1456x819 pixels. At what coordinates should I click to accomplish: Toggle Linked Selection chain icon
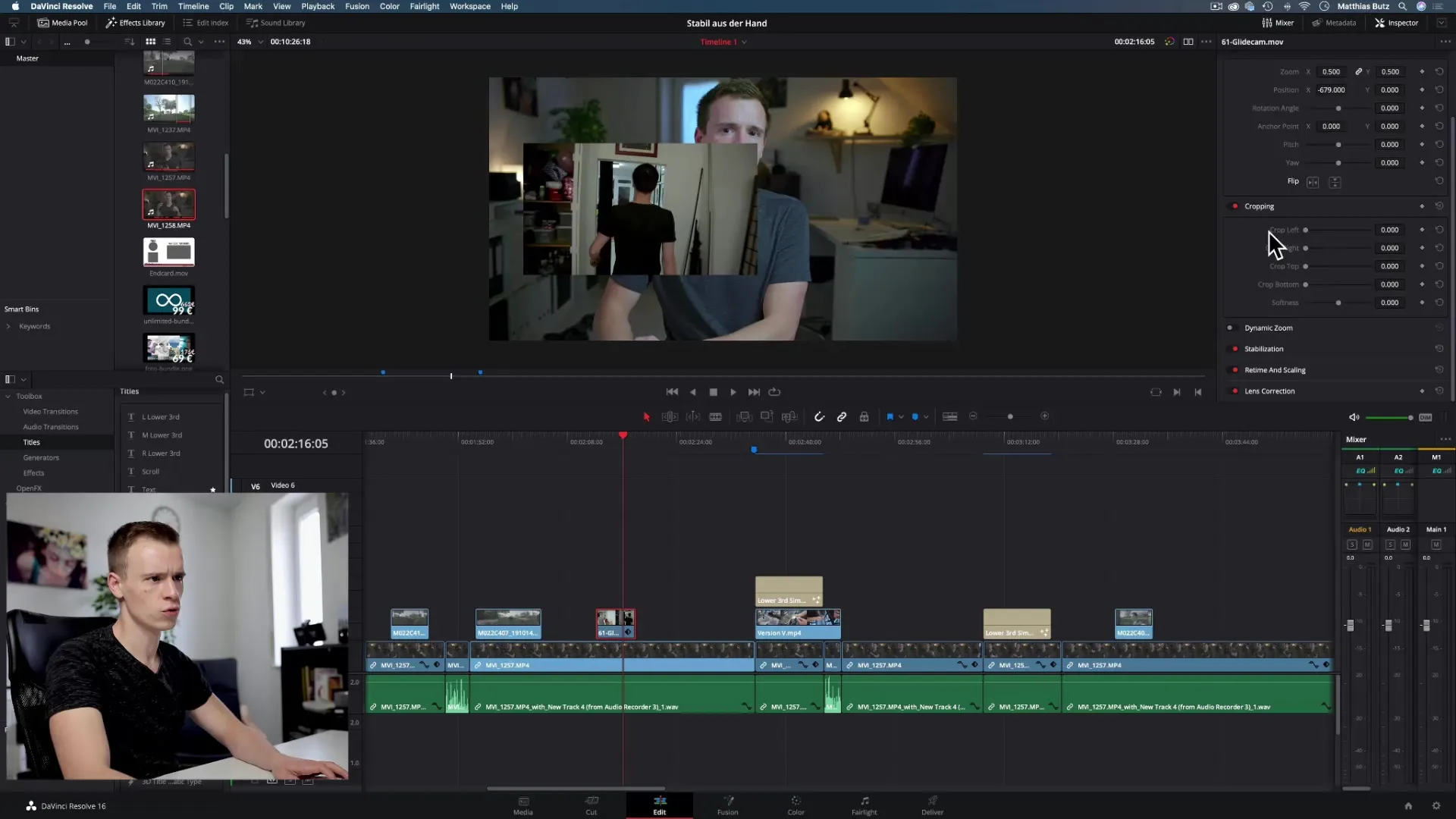pos(842,416)
